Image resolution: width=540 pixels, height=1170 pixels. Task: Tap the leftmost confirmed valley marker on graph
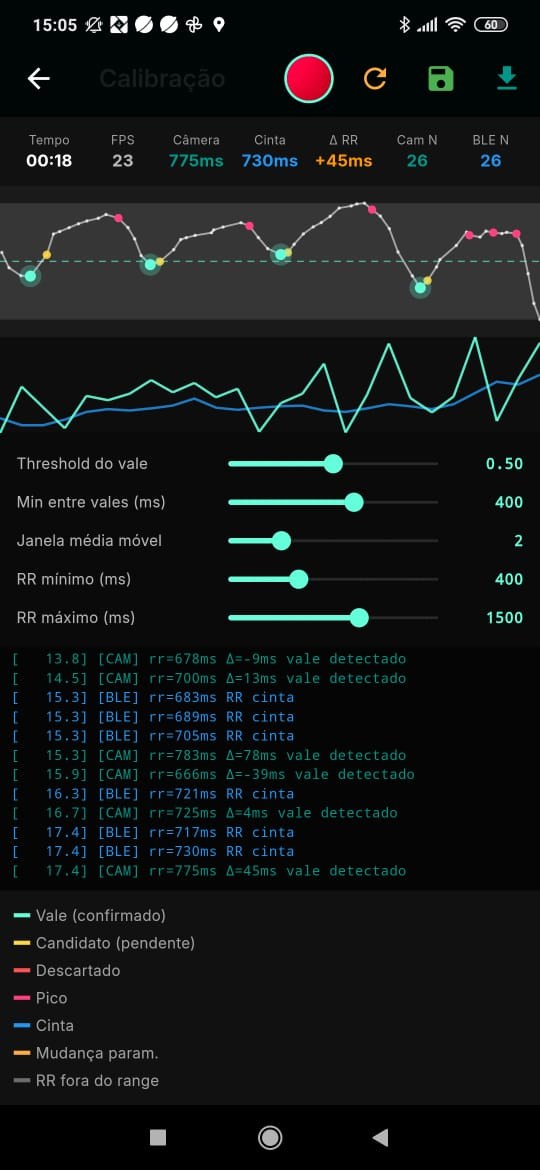(31, 276)
